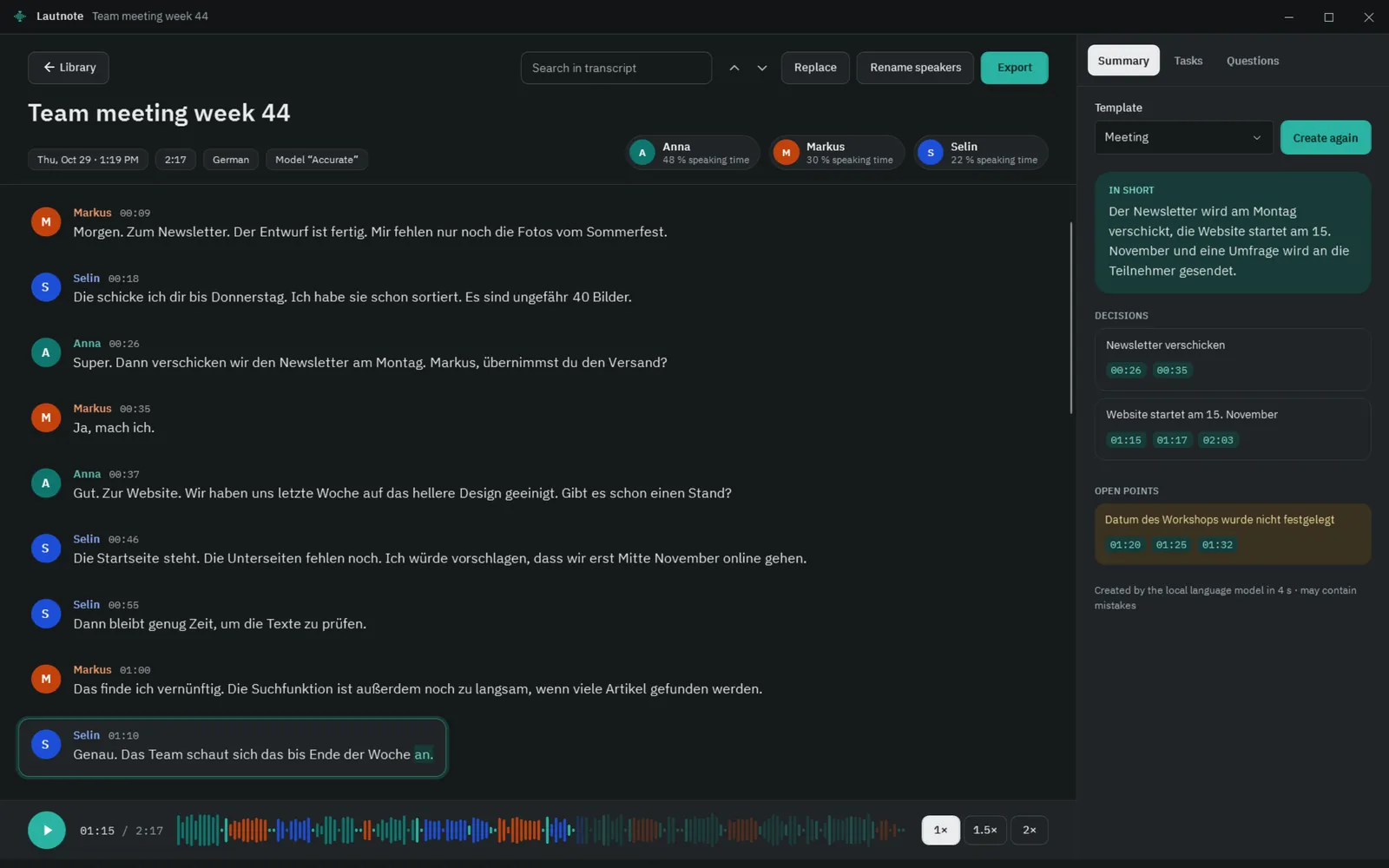Select highlighted Selin 01:10 transcript entry
Image resolution: width=1389 pixels, height=868 pixels.
point(232,746)
